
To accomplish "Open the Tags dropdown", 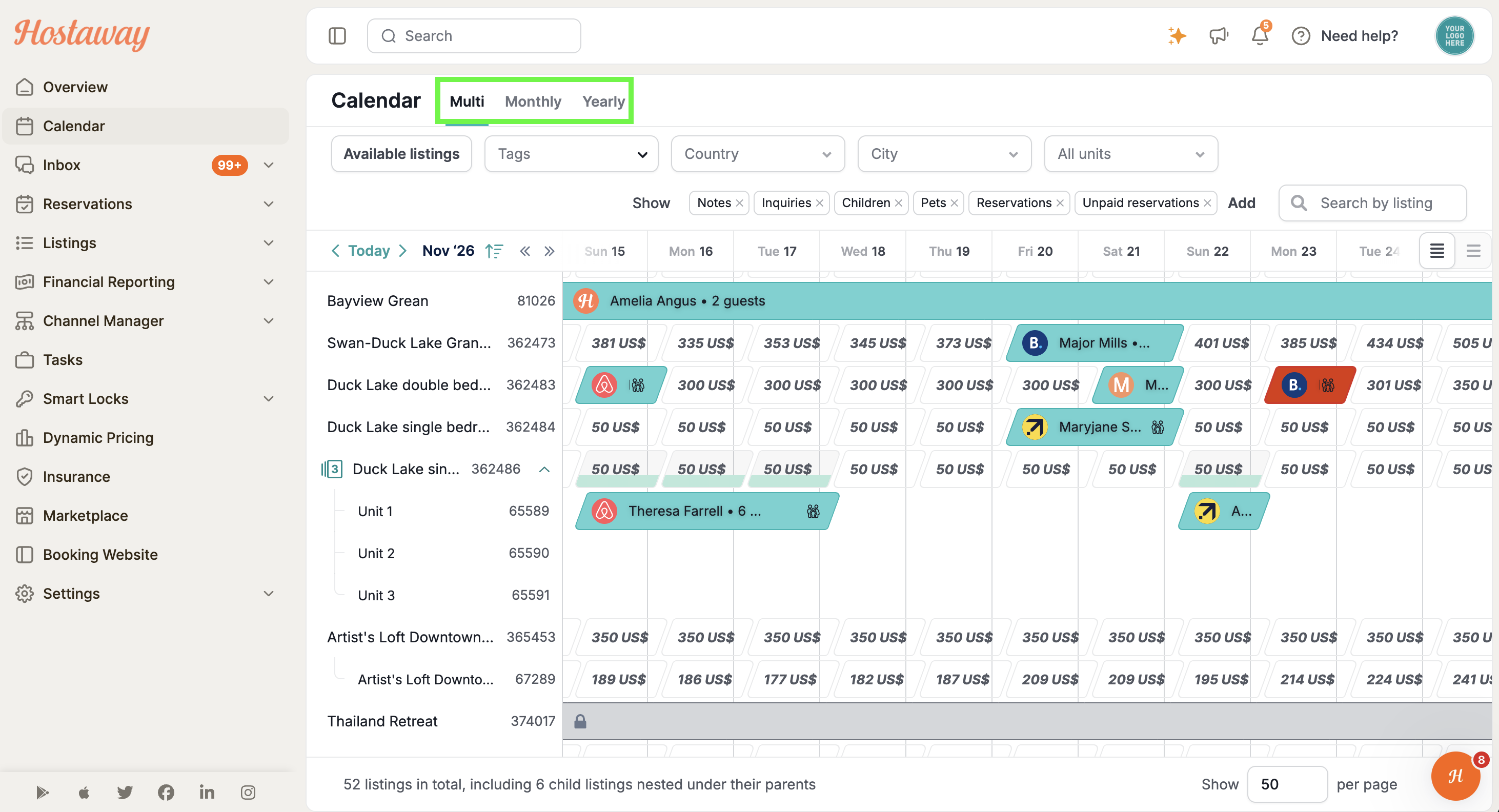I will click(x=572, y=154).
